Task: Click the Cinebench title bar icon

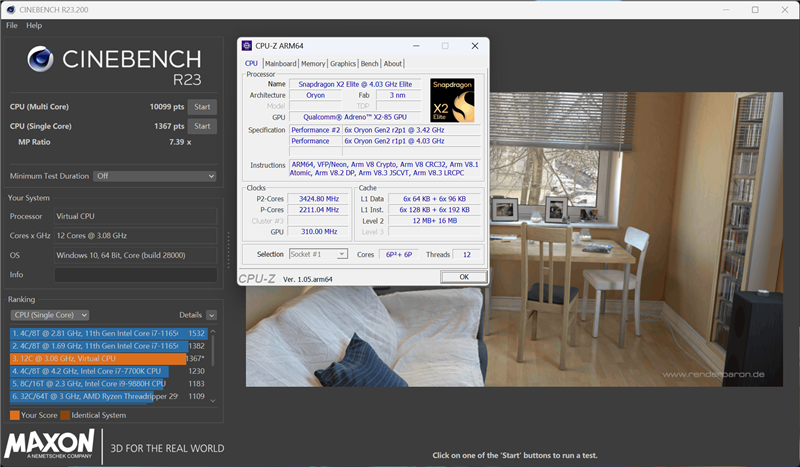Action: pos(11,10)
